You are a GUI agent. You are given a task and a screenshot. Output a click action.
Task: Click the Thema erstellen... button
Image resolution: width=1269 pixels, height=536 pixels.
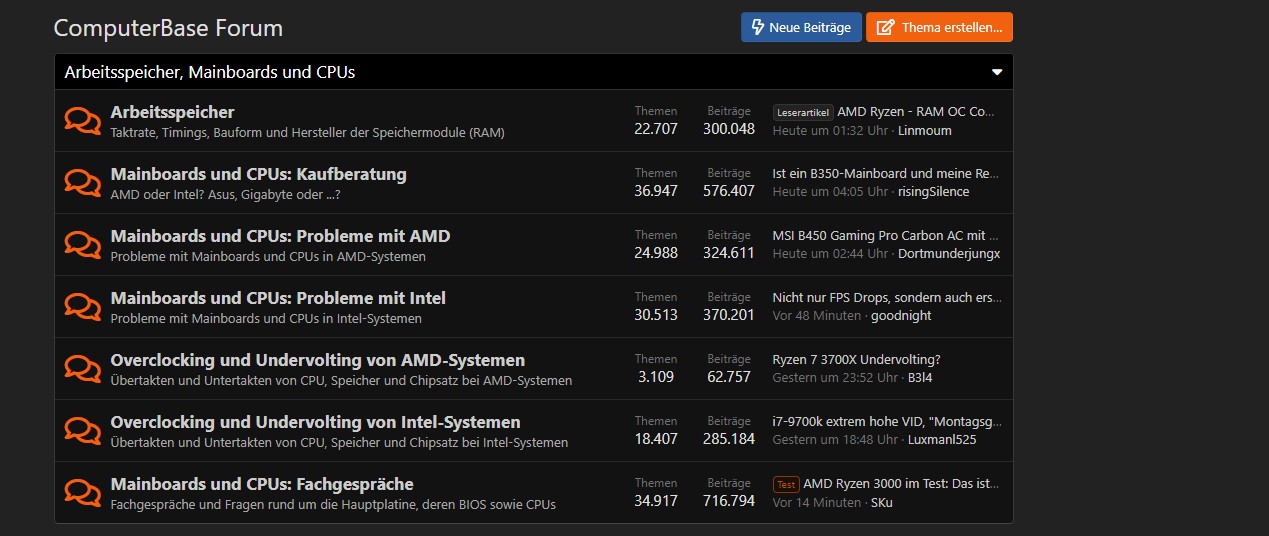pos(939,27)
